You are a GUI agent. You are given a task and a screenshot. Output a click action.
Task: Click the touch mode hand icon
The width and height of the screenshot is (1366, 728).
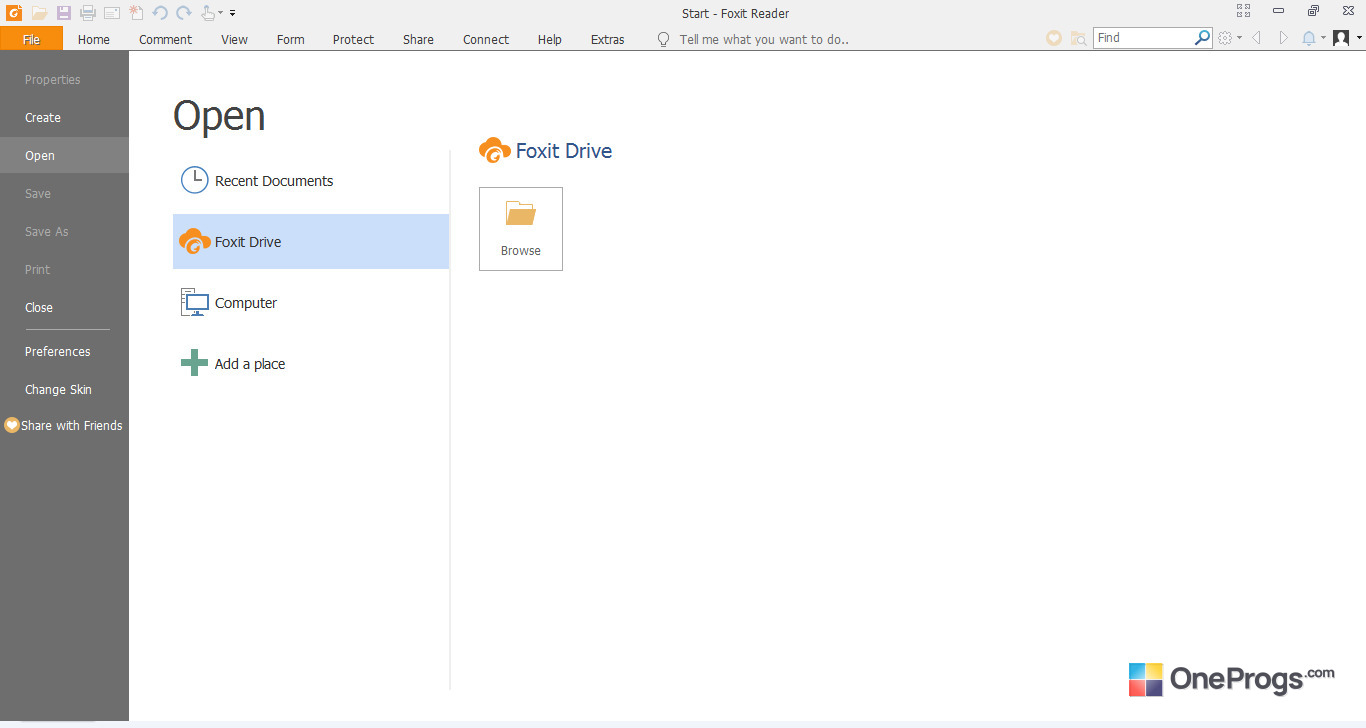click(208, 13)
